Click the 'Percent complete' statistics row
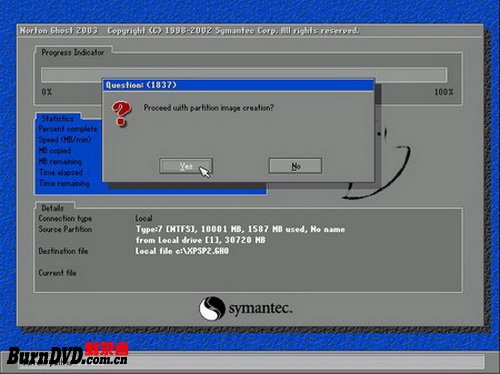Image resolution: width=500 pixels, height=374 pixels. pos(68,129)
